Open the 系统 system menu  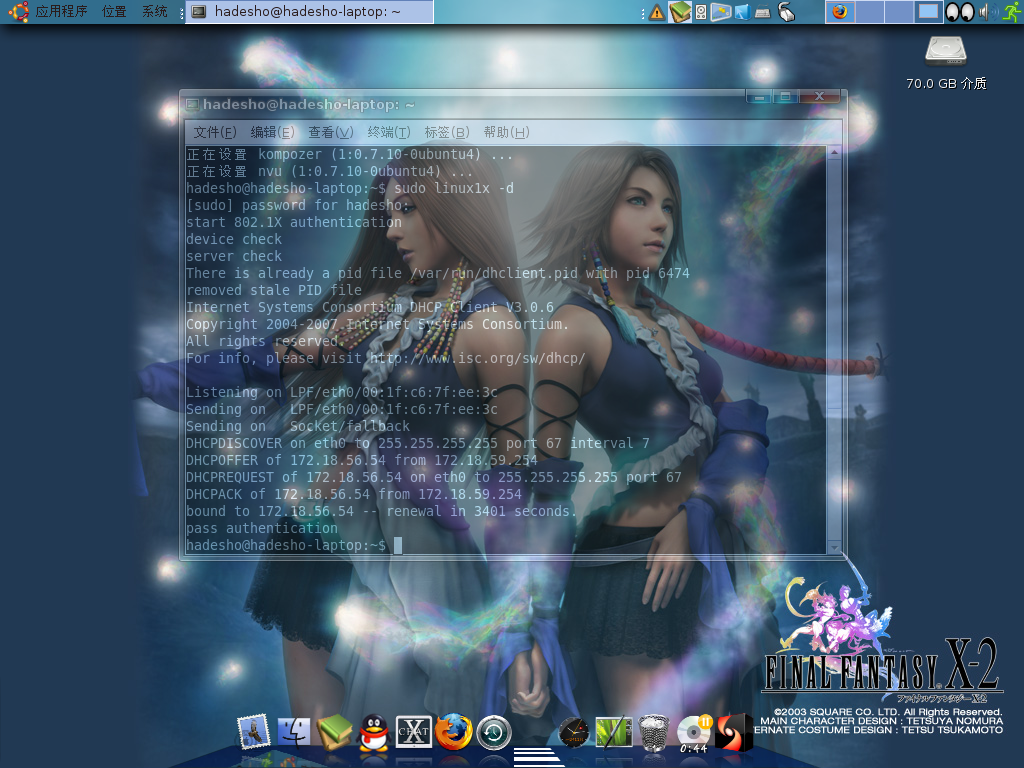tap(155, 11)
